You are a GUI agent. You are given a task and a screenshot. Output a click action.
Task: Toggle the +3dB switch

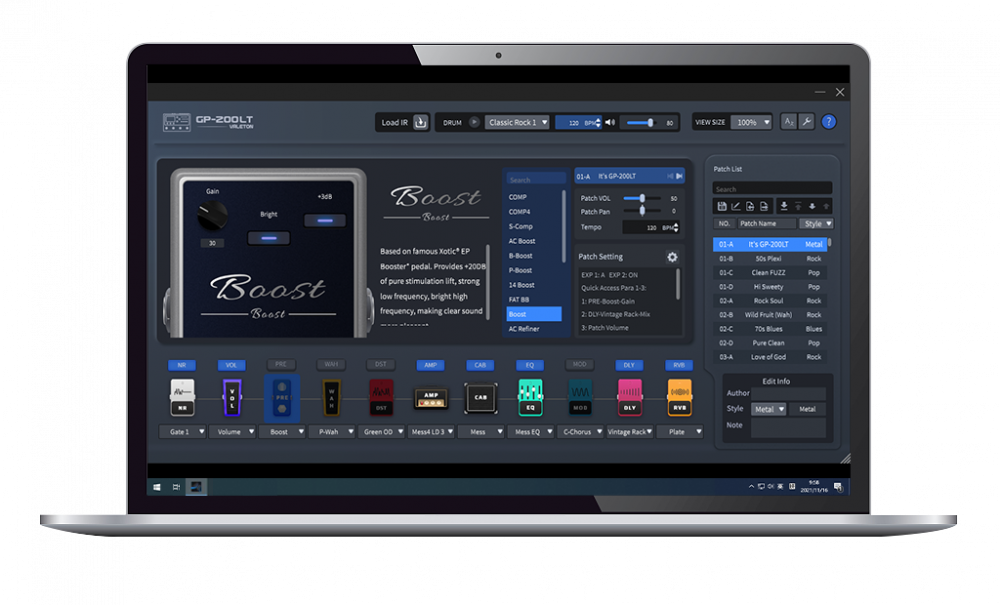[325, 221]
